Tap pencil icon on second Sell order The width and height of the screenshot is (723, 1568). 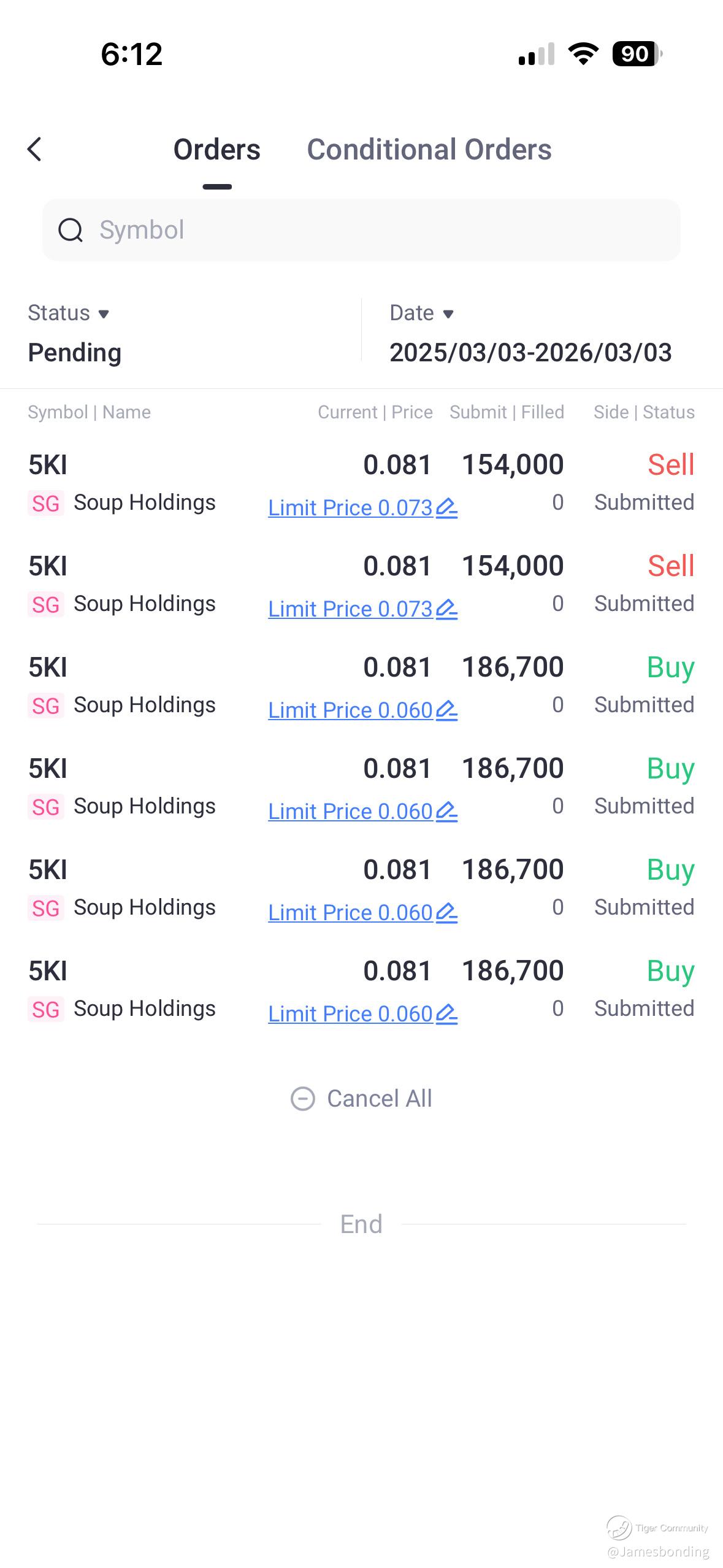(446, 609)
